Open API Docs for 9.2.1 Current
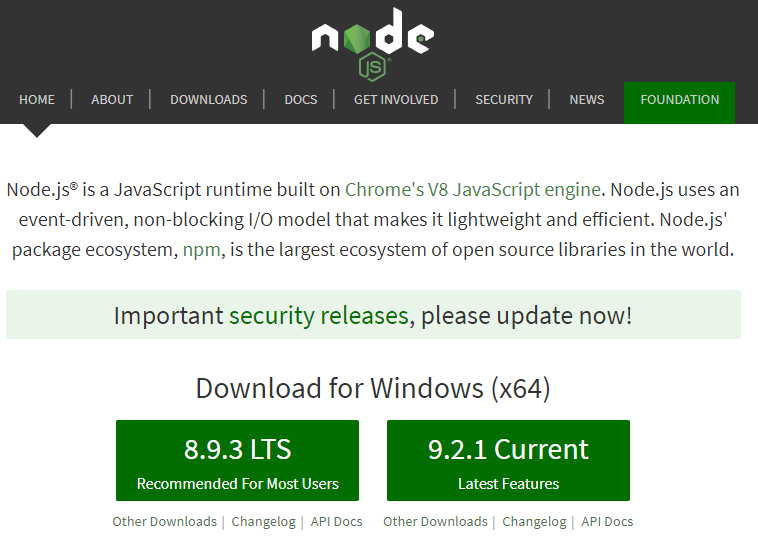The height and width of the screenshot is (548, 758). (607, 521)
